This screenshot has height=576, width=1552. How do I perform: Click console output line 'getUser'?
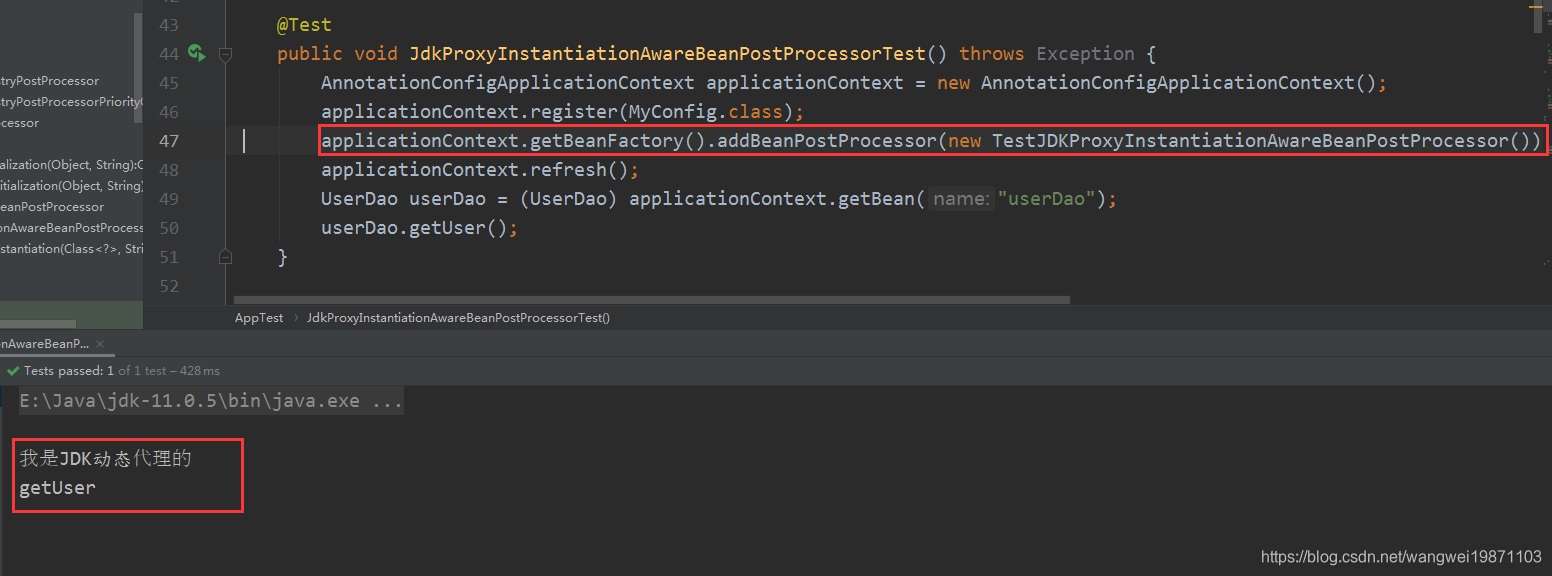point(58,488)
